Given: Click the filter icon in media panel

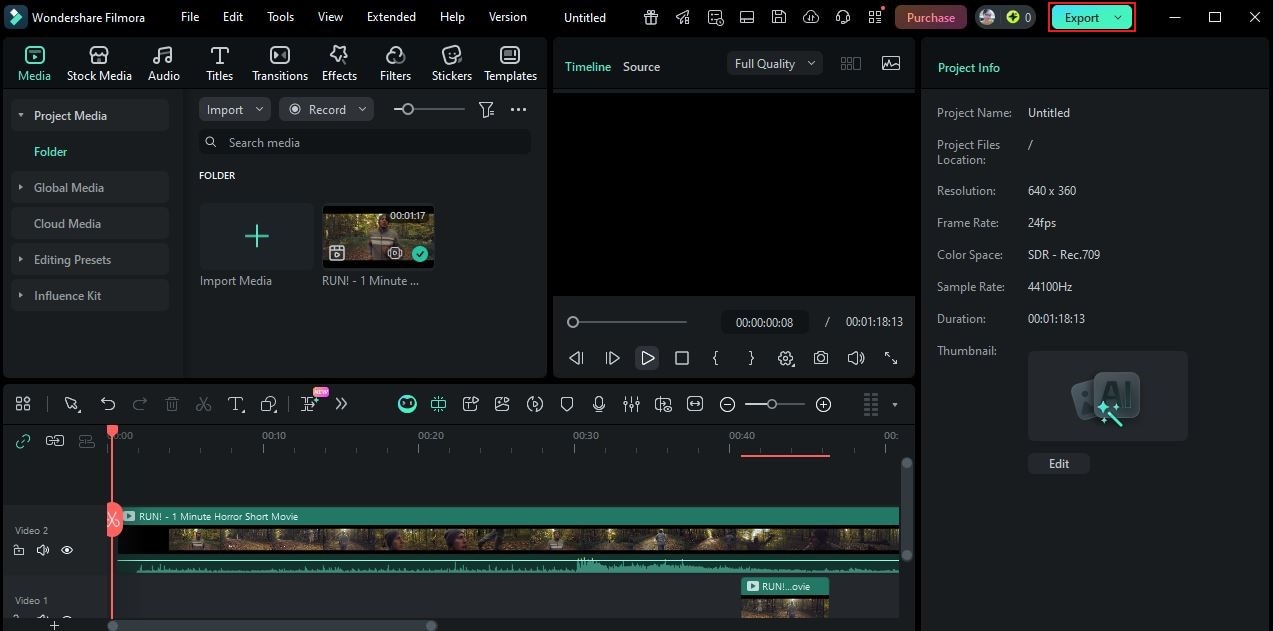Looking at the screenshot, I should coord(486,110).
